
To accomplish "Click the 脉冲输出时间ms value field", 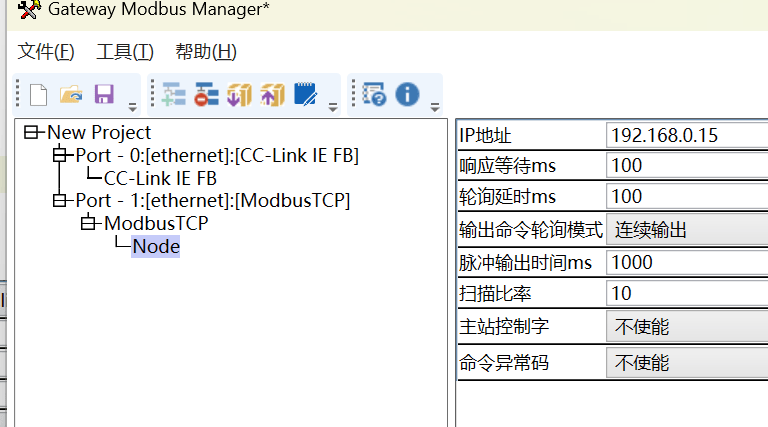I will 687,262.
